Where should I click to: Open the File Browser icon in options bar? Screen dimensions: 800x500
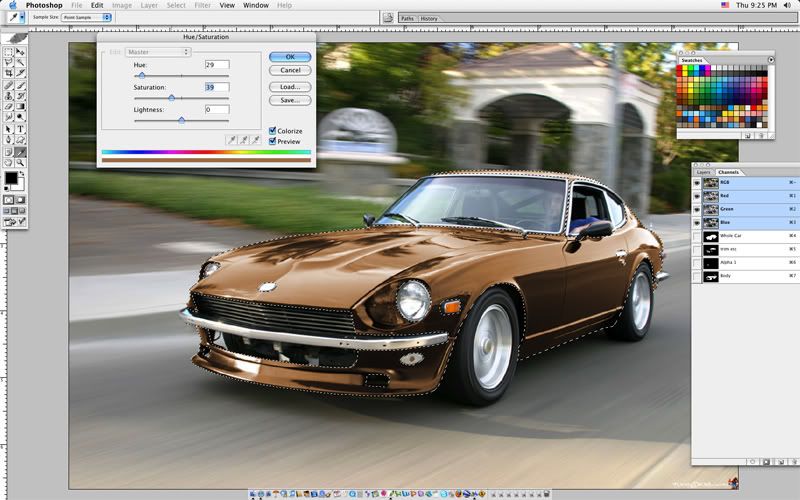[x=387, y=18]
